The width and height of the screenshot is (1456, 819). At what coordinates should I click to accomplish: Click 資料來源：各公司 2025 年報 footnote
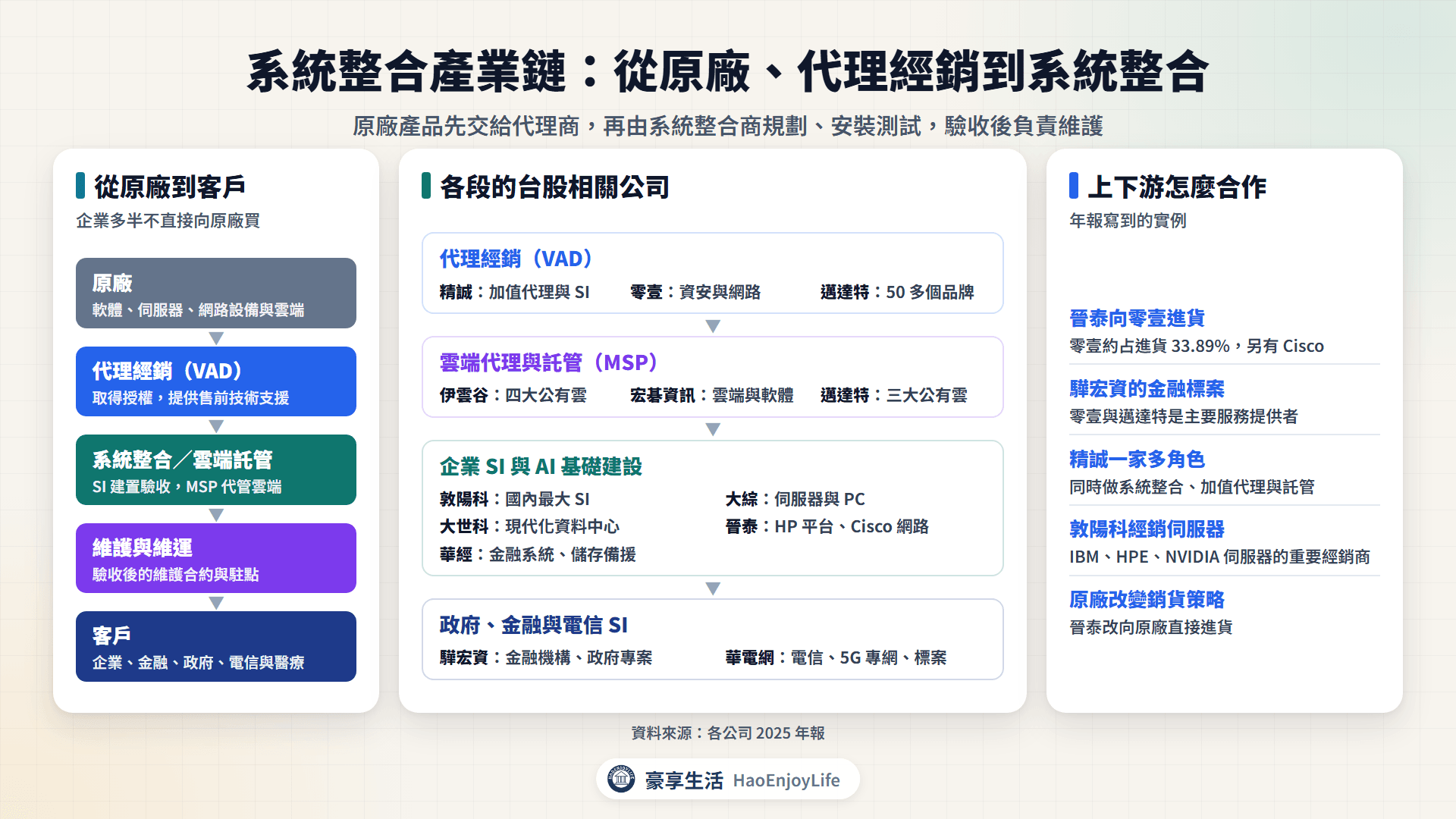(728, 733)
